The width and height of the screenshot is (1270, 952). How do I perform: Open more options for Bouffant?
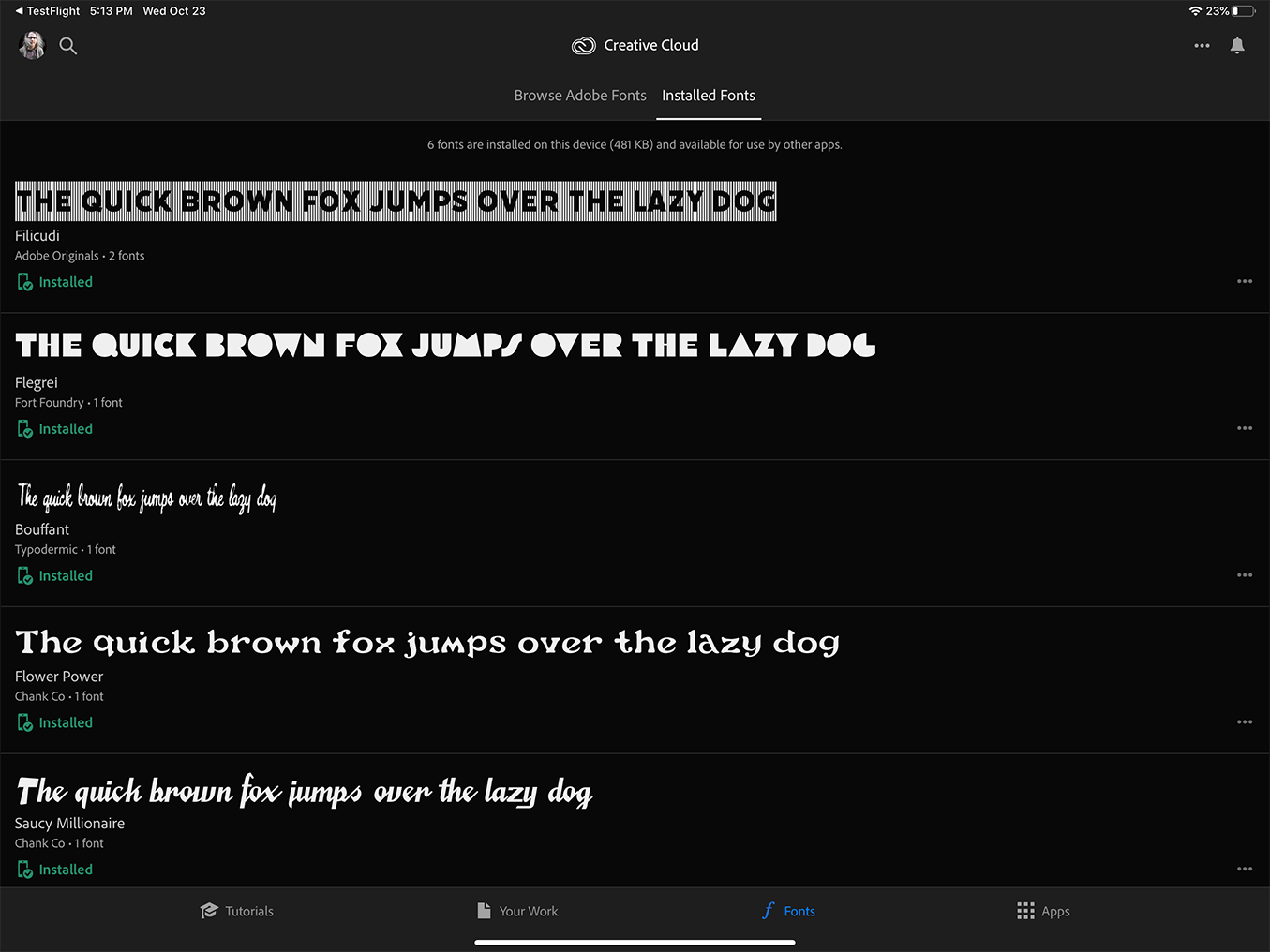(1245, 575)
